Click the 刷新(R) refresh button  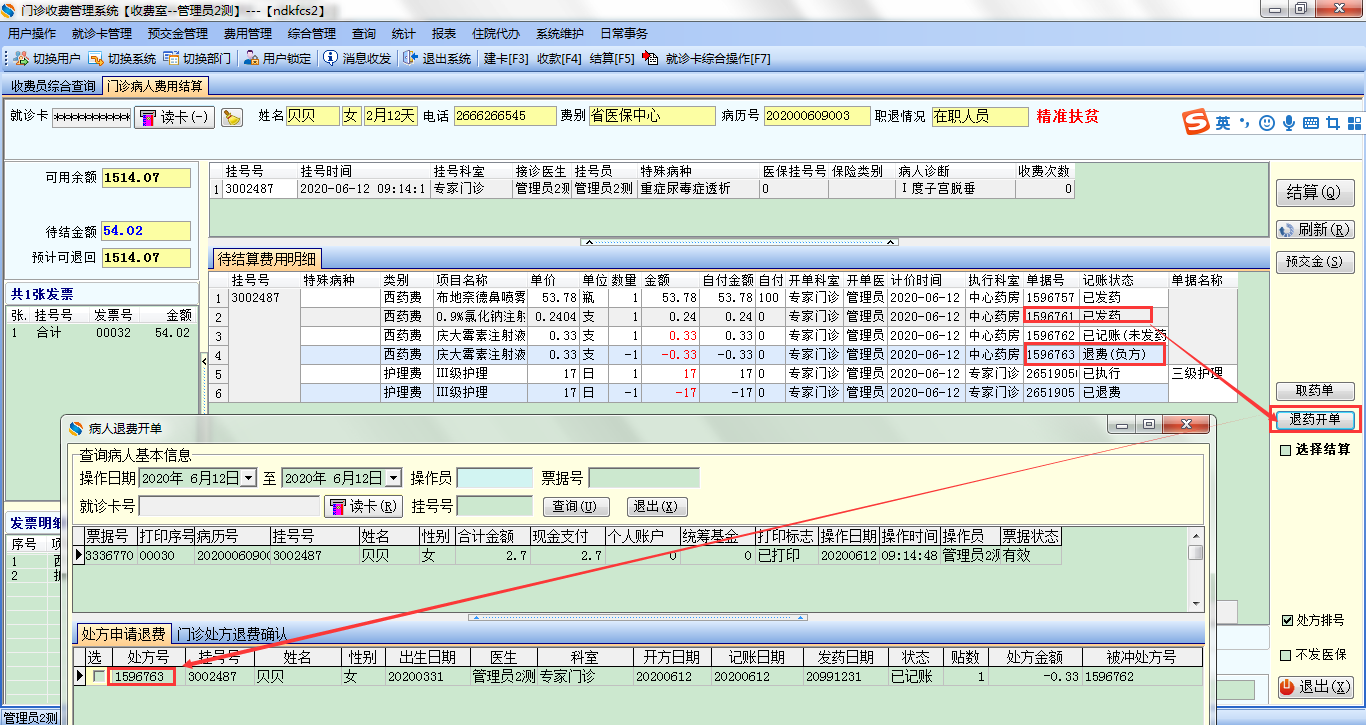coord(1314,230)
